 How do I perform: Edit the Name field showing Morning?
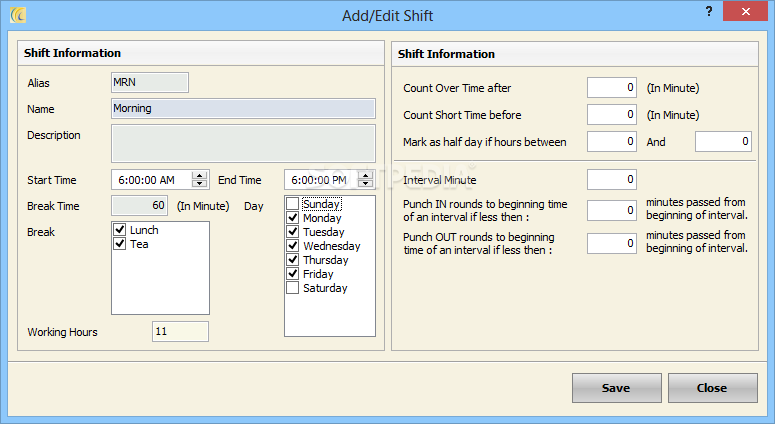point(243,109)
